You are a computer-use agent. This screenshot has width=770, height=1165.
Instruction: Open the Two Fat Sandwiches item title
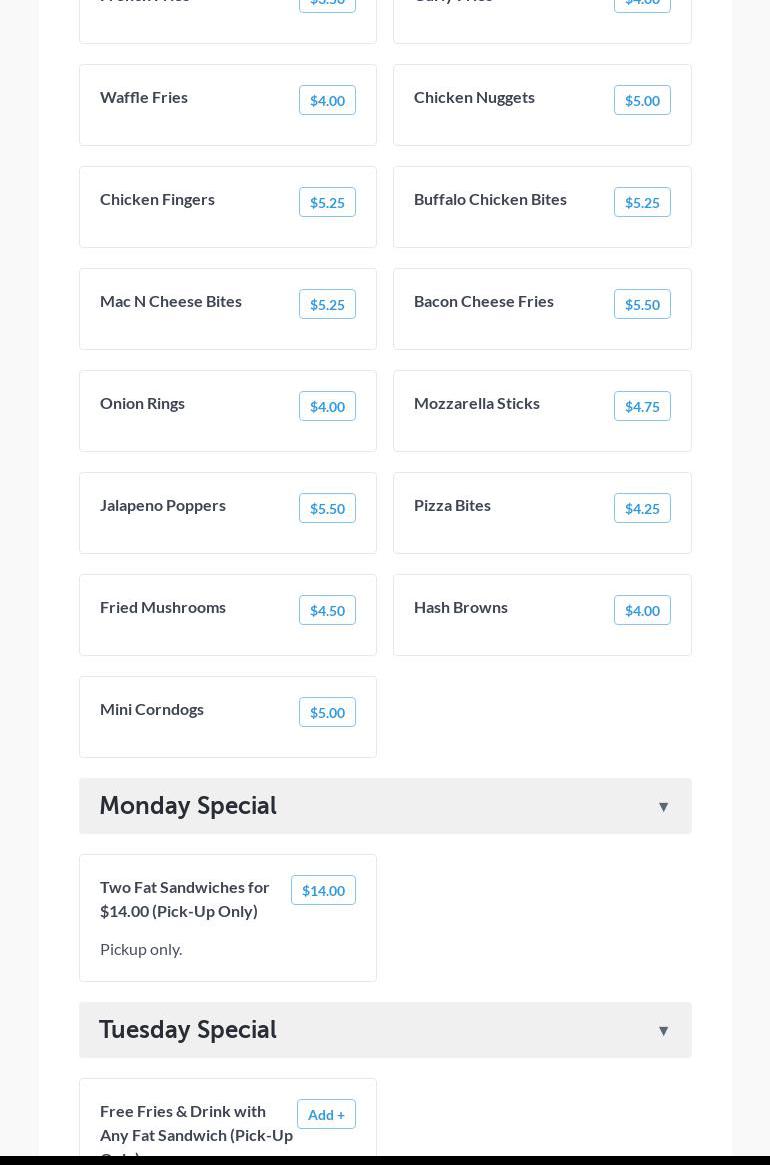185,899
